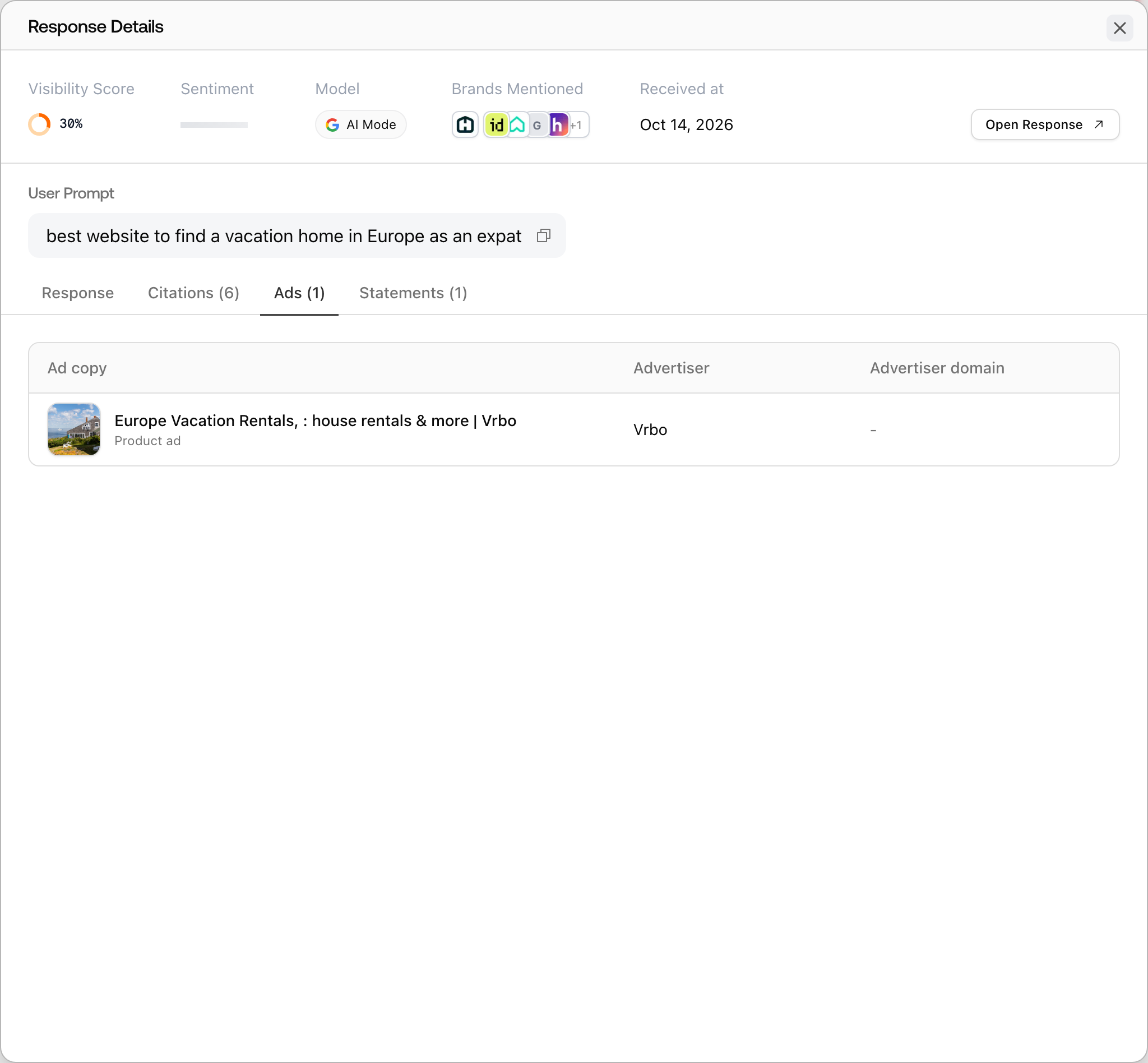Switch to the Citations (6) tab
Viewport: 1148px width, 1063px height.
click(x=193, y=293)
